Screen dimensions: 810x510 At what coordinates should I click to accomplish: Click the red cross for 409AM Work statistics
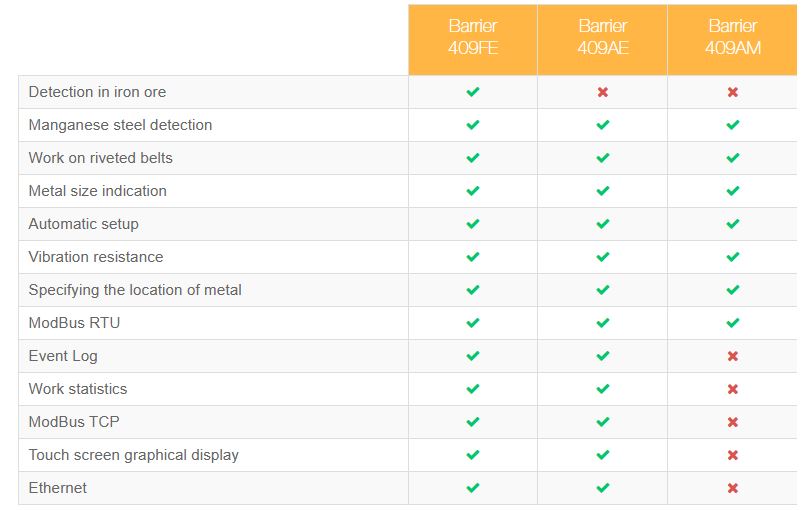[733, 389]
